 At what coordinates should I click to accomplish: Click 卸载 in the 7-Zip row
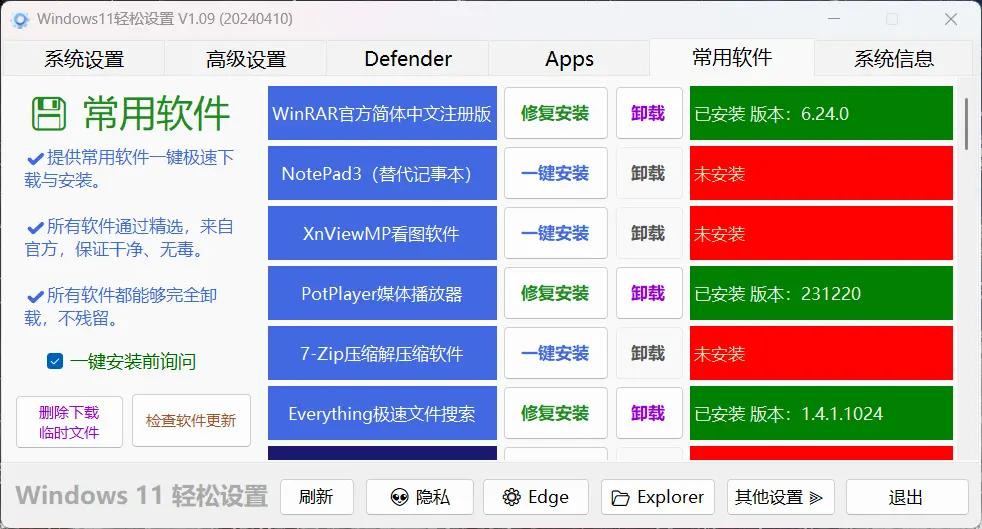tap(649, 354)
